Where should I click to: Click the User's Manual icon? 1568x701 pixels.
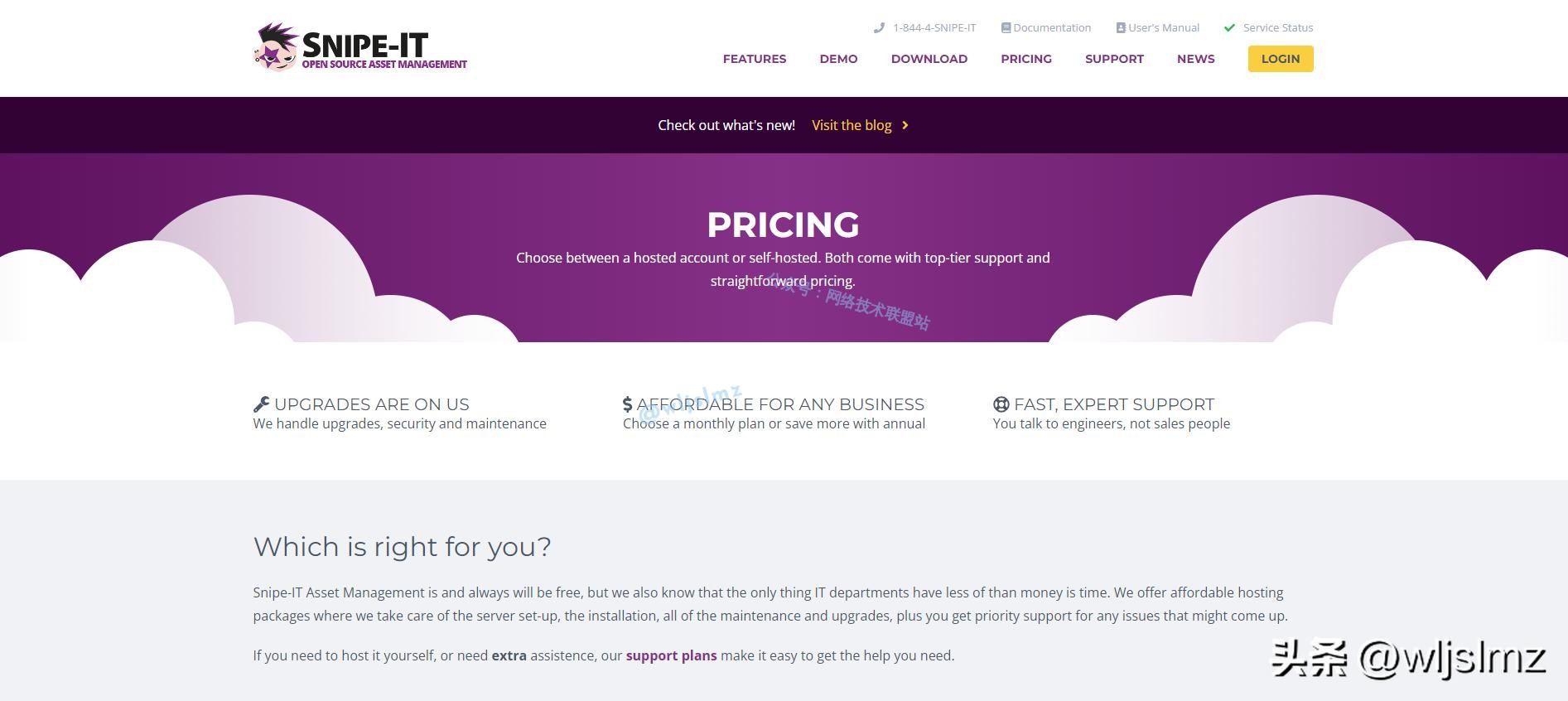tap(1121, 28)
